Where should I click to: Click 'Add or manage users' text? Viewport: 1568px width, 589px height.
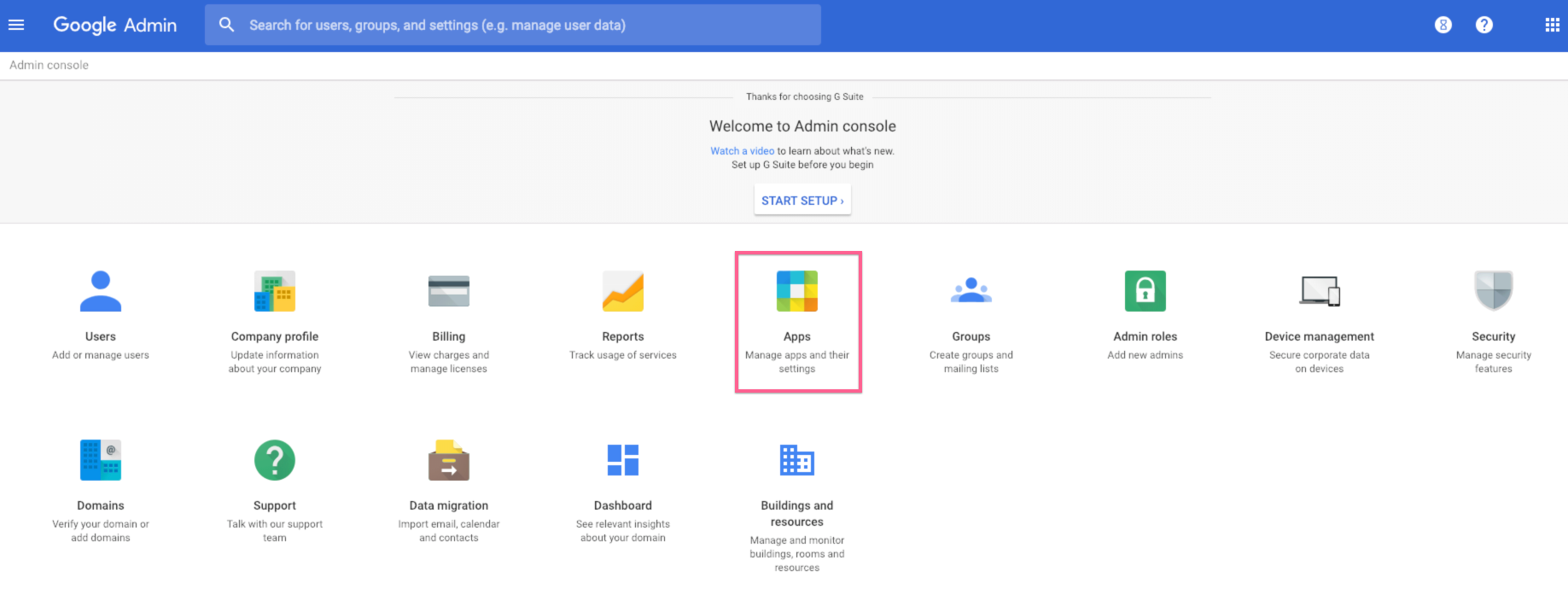coord(101,355)
